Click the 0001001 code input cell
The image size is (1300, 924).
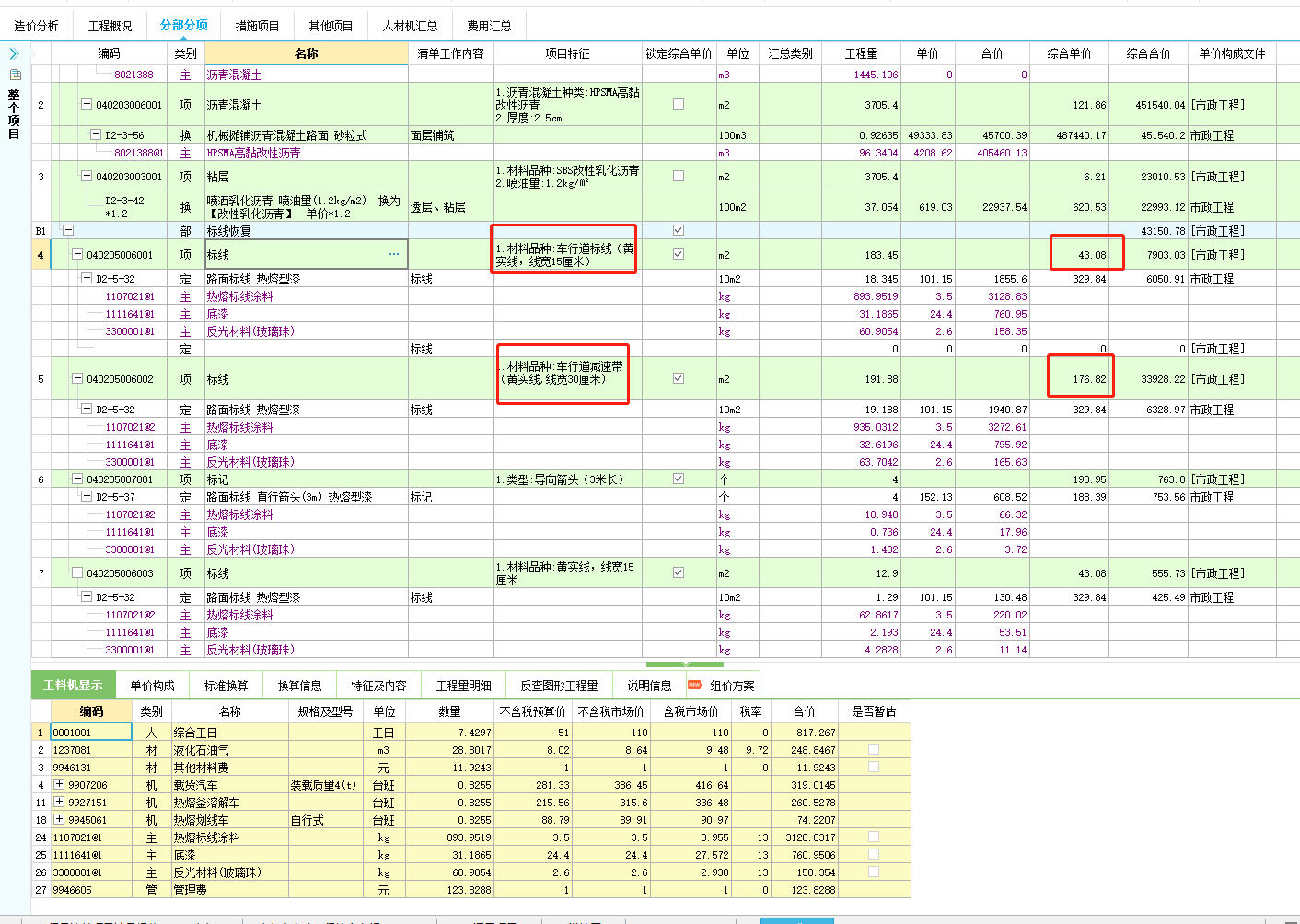coord(91,733)
